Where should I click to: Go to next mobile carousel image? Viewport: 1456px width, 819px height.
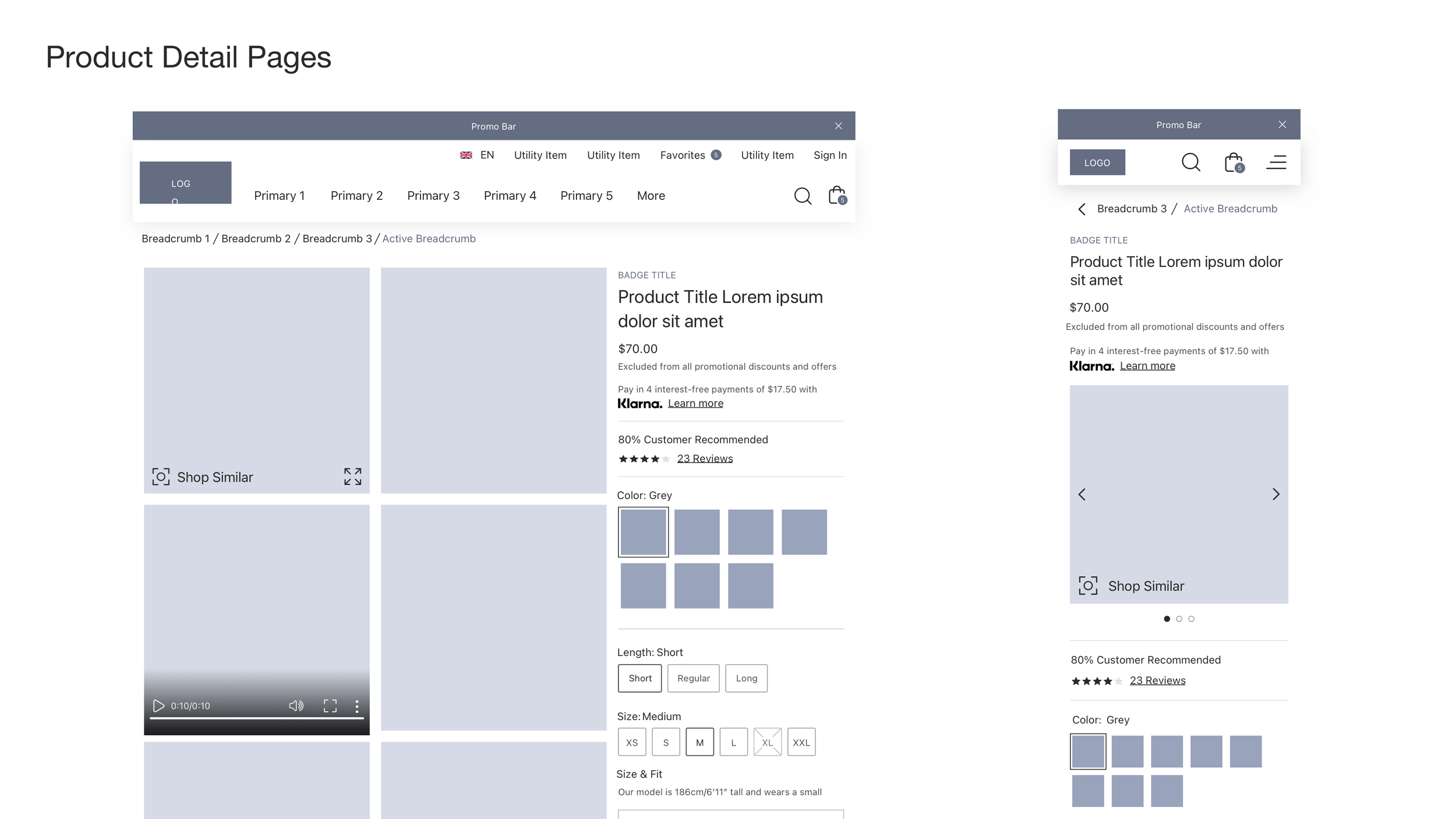(1275, 495)
